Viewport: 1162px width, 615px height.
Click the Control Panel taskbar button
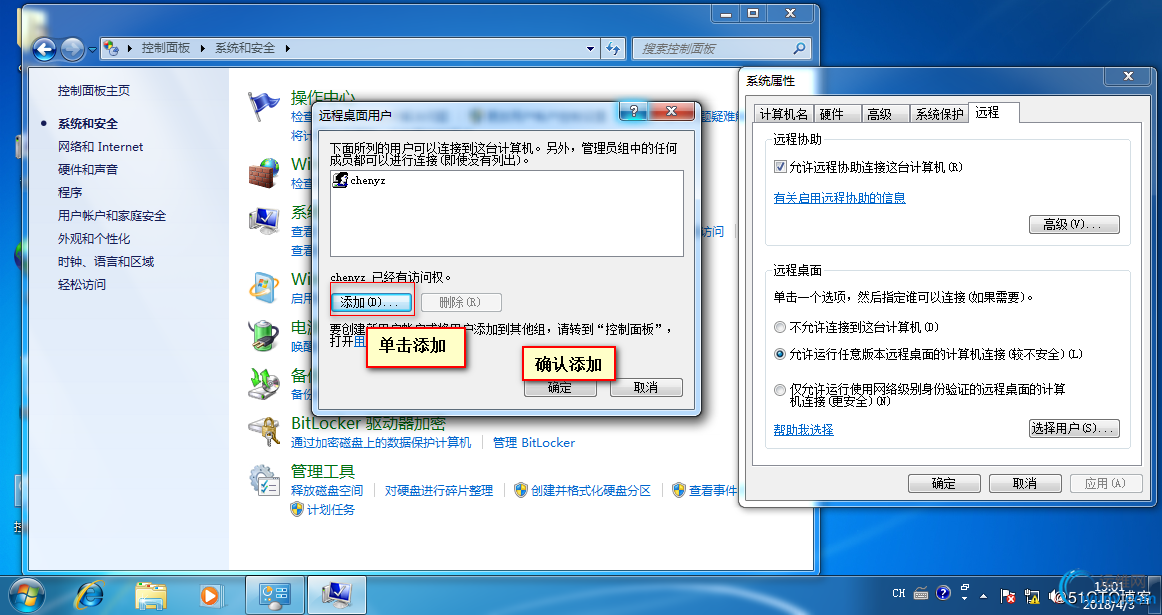pyautogui.click(x=274, y=595)
